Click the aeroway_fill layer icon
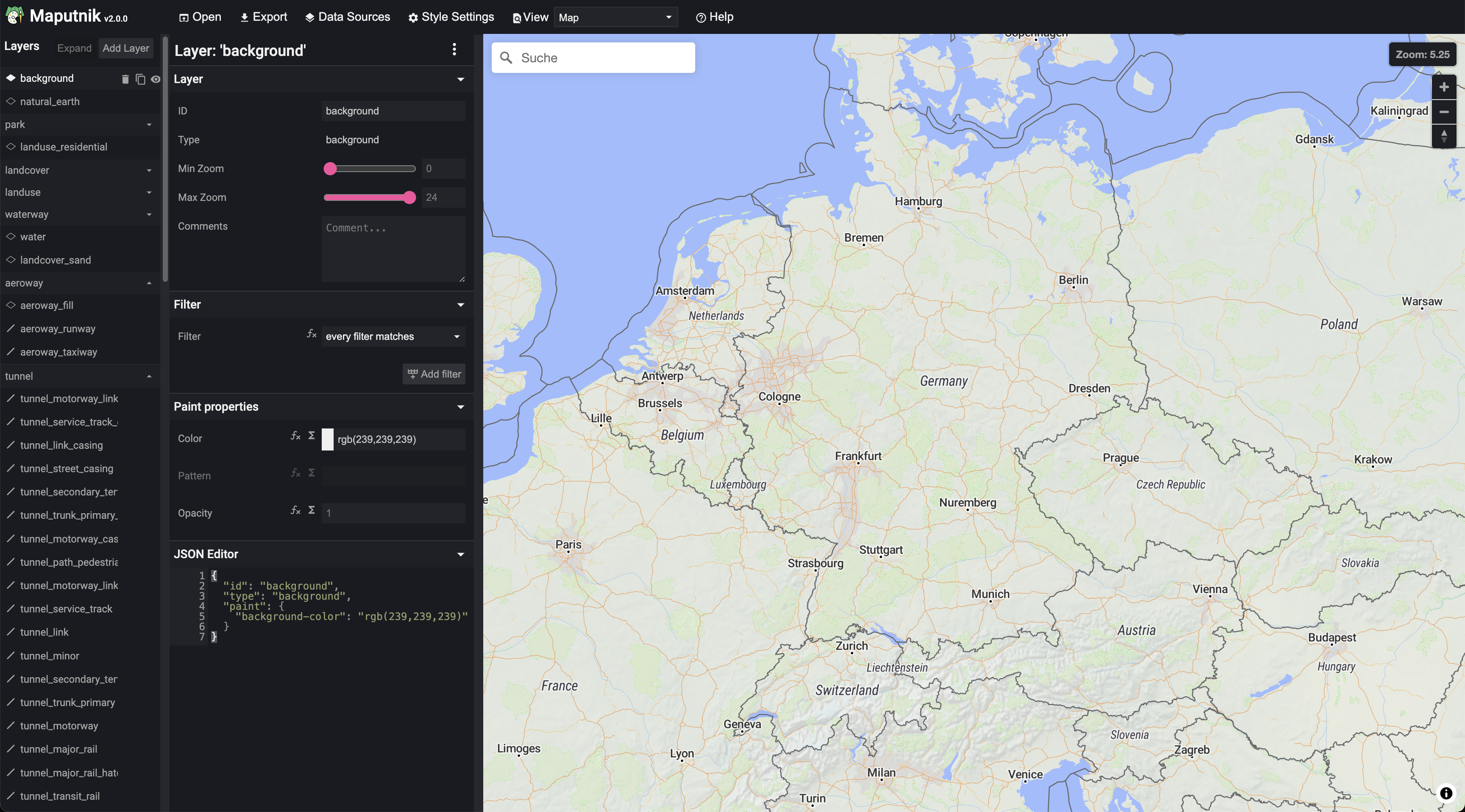This screenshot has height=812, width=1465. point(11,305)
